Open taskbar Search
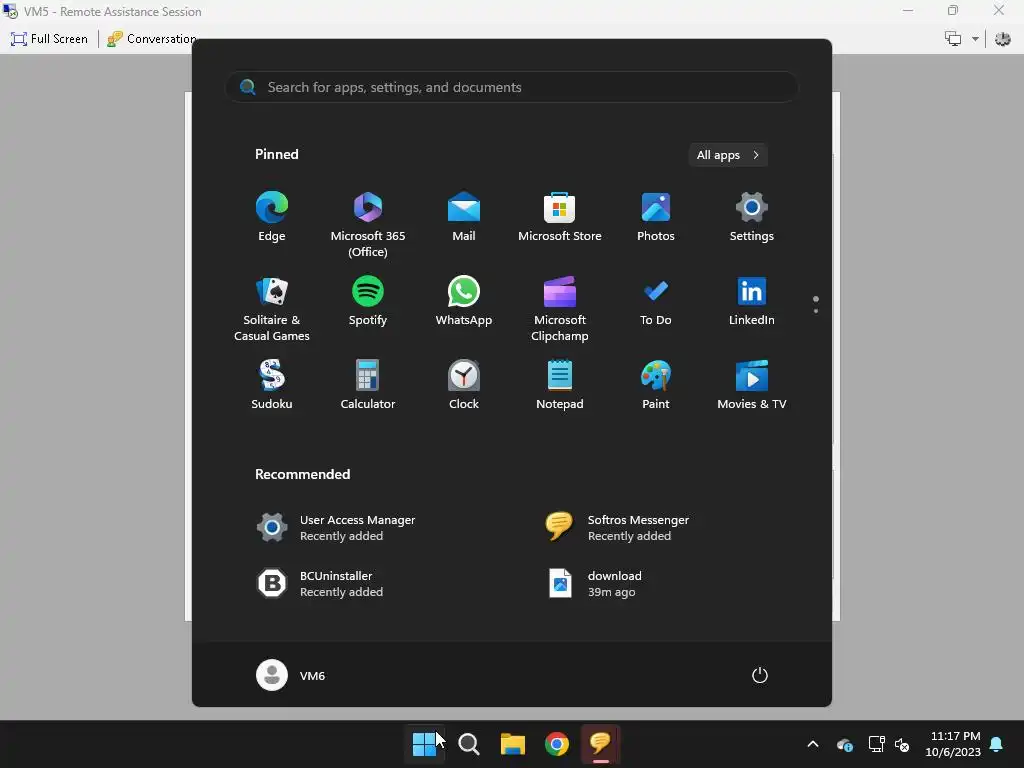 pos(468,744)
